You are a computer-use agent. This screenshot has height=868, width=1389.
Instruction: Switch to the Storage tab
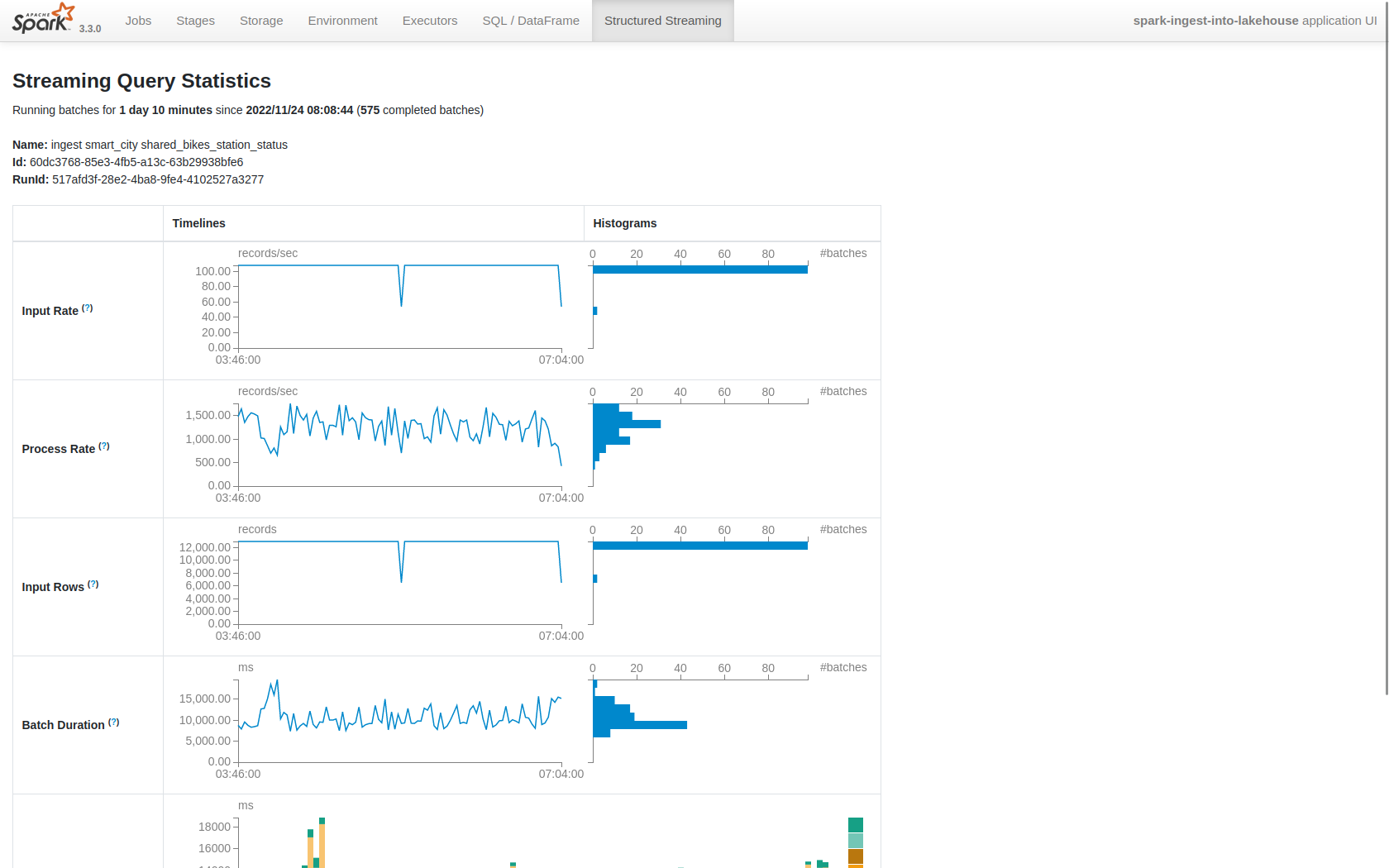pyautogui.click(x=261, y=21)
